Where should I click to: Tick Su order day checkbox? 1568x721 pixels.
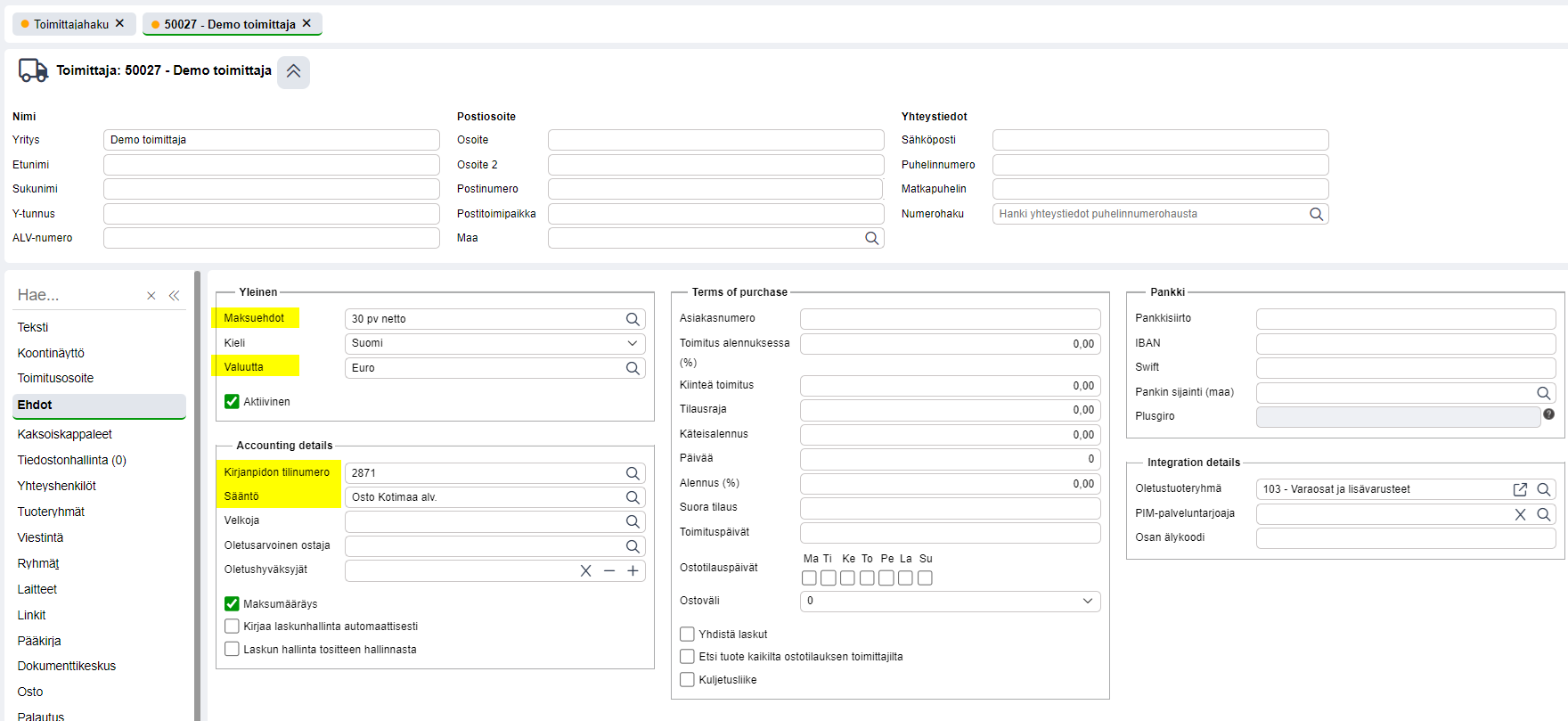click(x=925, y=578)
